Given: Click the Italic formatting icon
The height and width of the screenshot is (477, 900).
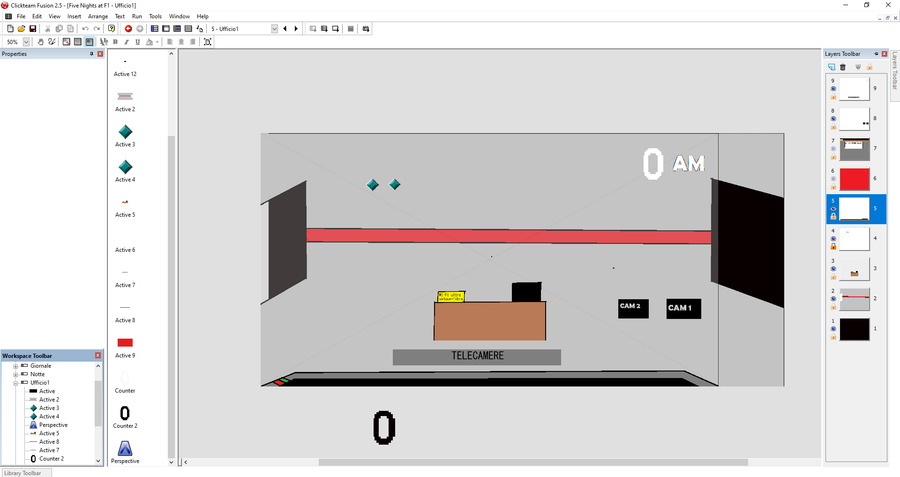Looking at the screenshot, I should pyautogui.click(x=126, y=42).
